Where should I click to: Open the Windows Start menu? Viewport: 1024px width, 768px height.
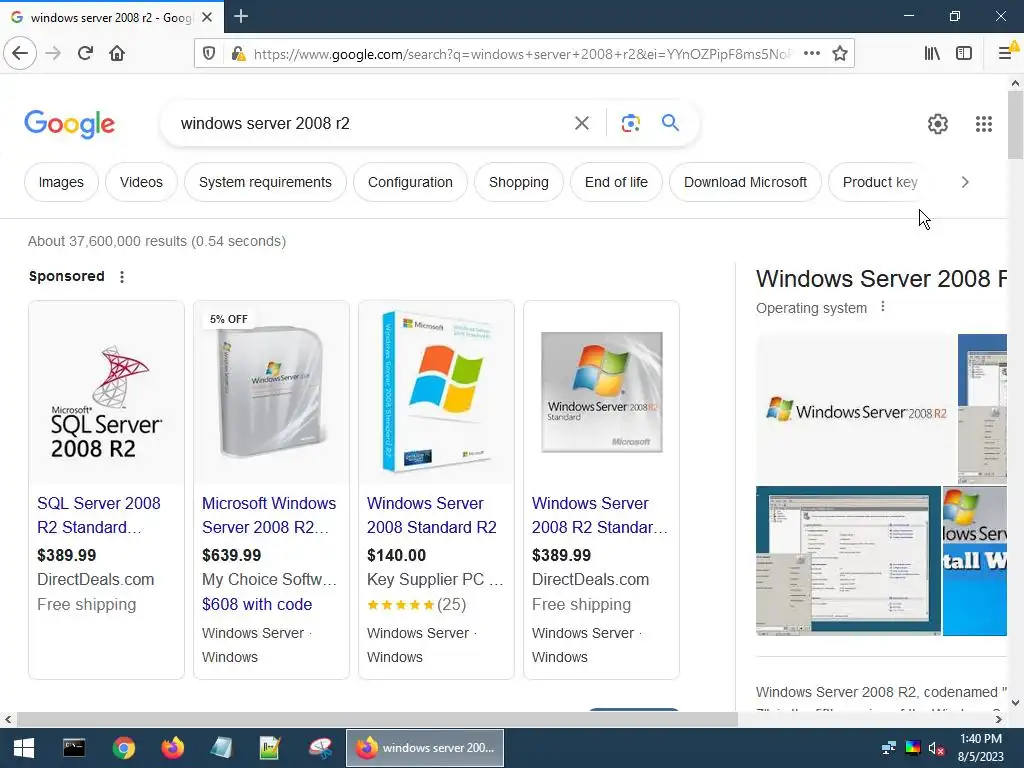24,748
